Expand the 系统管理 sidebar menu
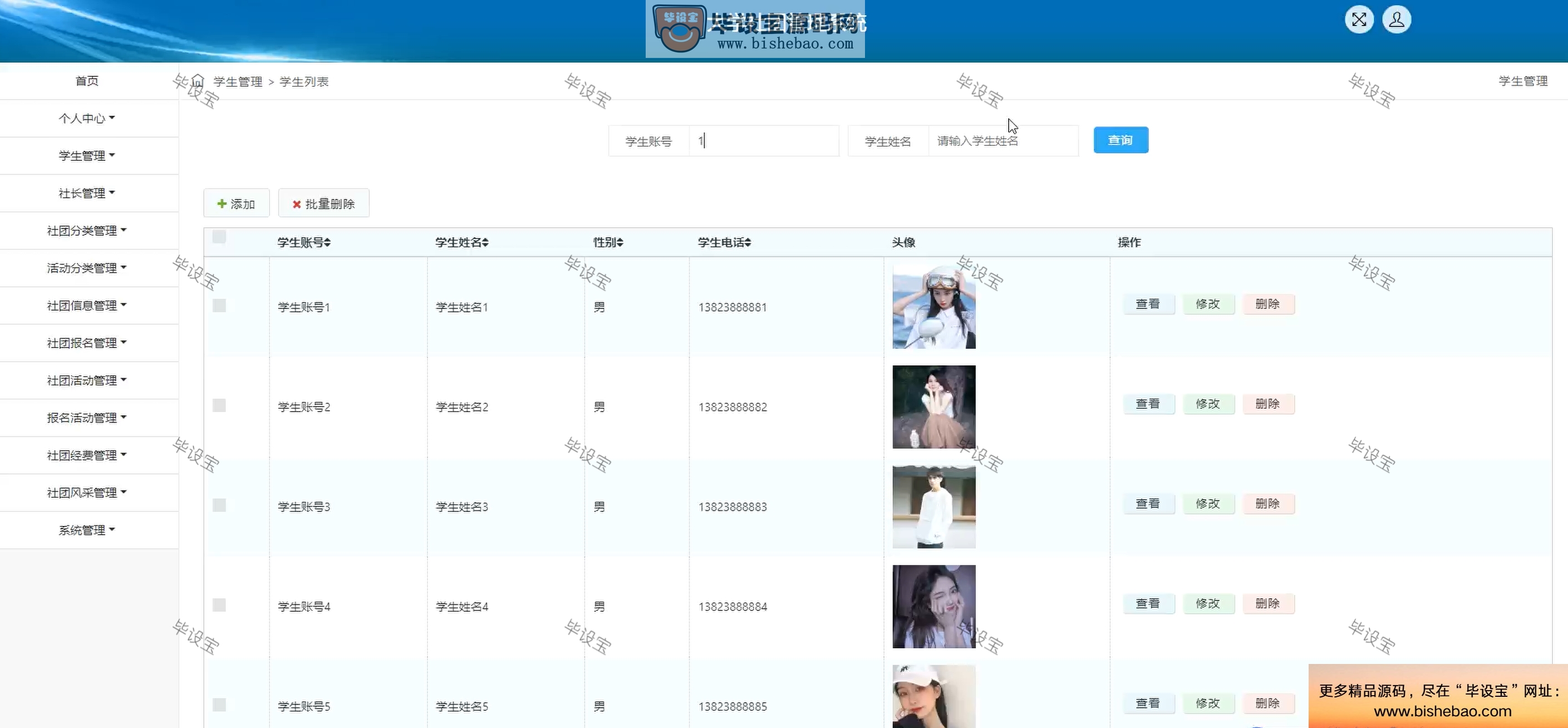 coord(89,530)
